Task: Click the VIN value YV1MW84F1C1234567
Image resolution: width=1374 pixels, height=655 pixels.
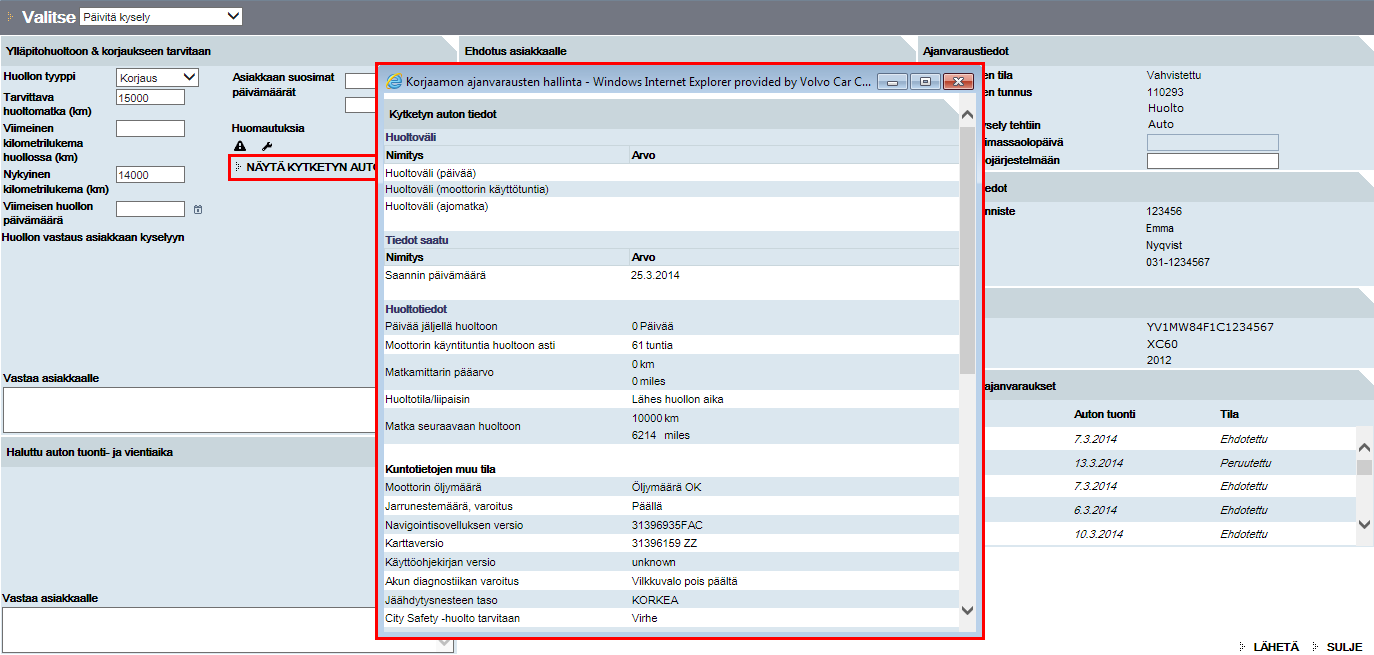Action: (1210, 327)
